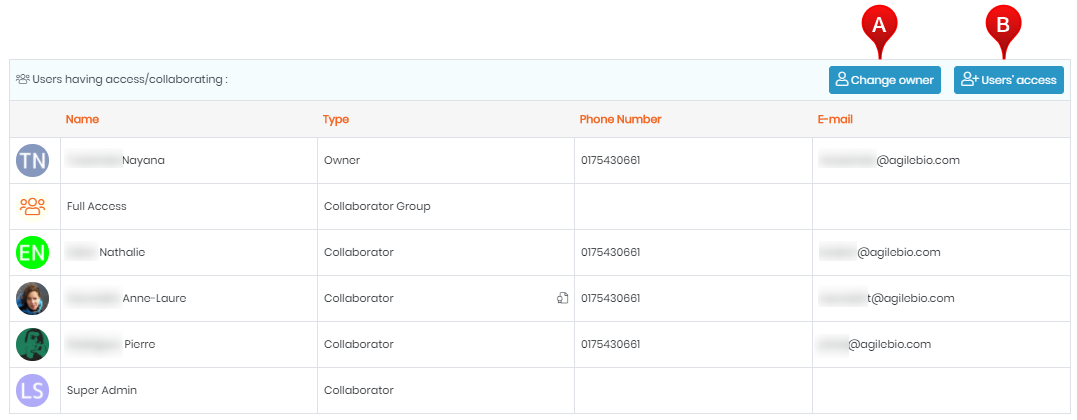Click the users group icon beside 'Users having access'
The height and width of the screenshot is (420, 1077).
23,80
